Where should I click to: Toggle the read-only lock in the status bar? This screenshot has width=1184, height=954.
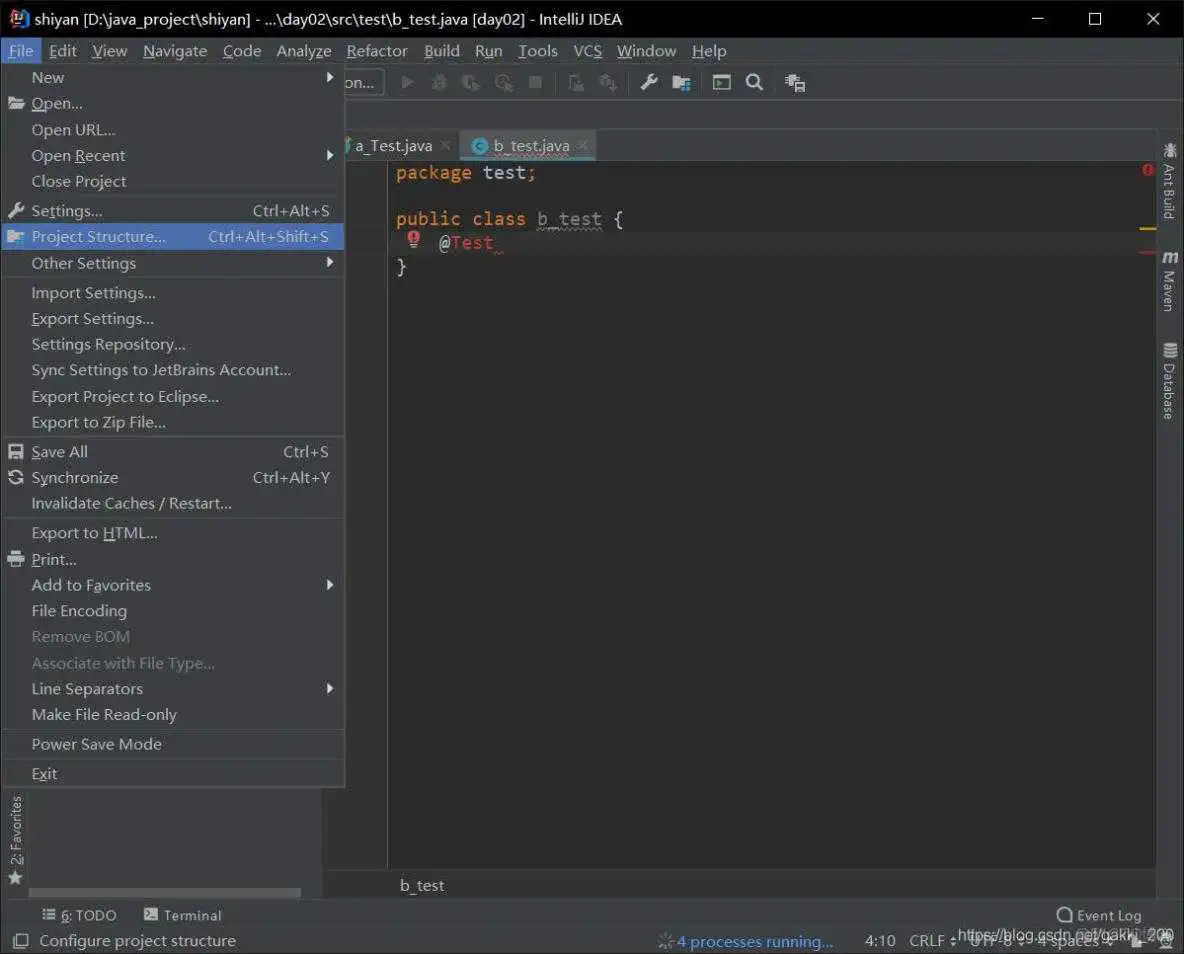[1136, 941]
